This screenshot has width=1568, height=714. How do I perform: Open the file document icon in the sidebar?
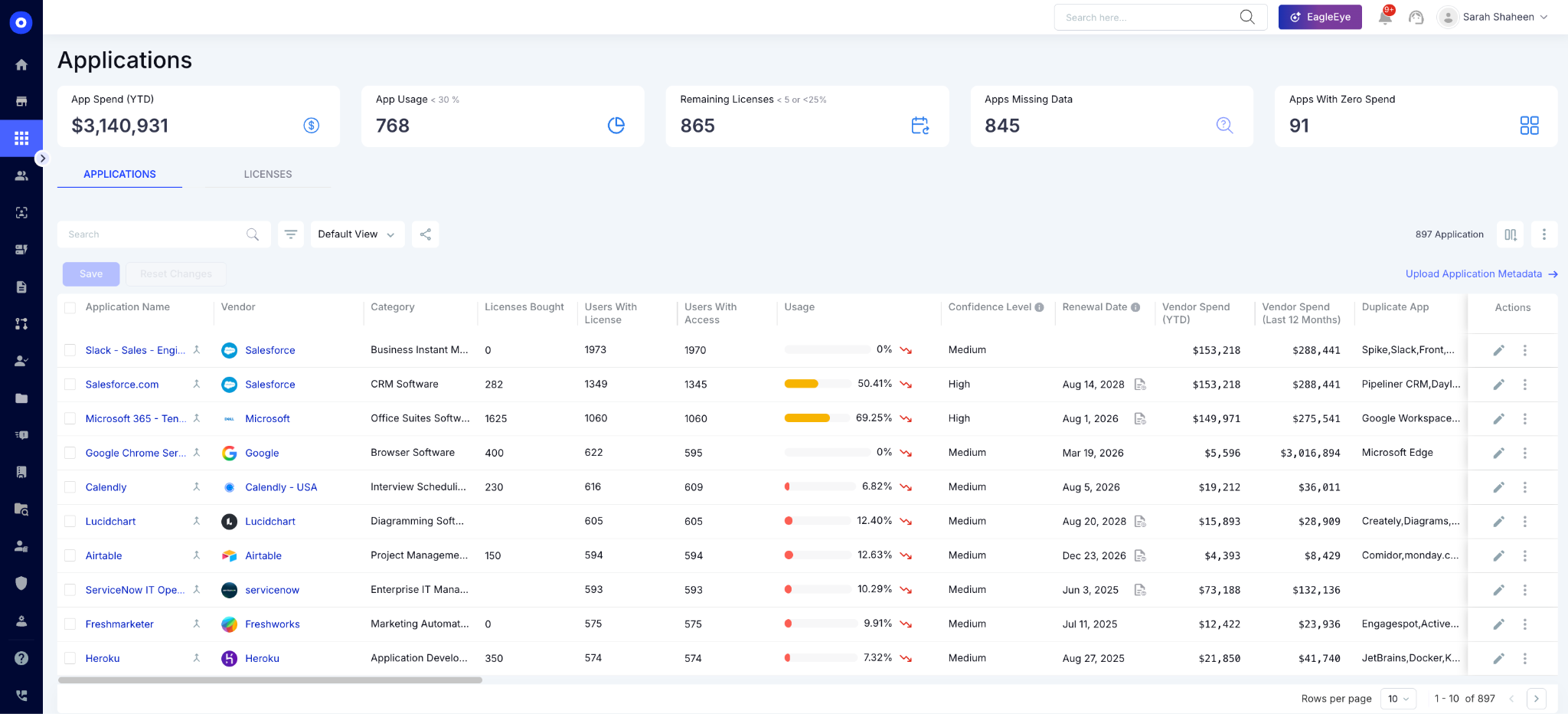[x=21, y=287]
